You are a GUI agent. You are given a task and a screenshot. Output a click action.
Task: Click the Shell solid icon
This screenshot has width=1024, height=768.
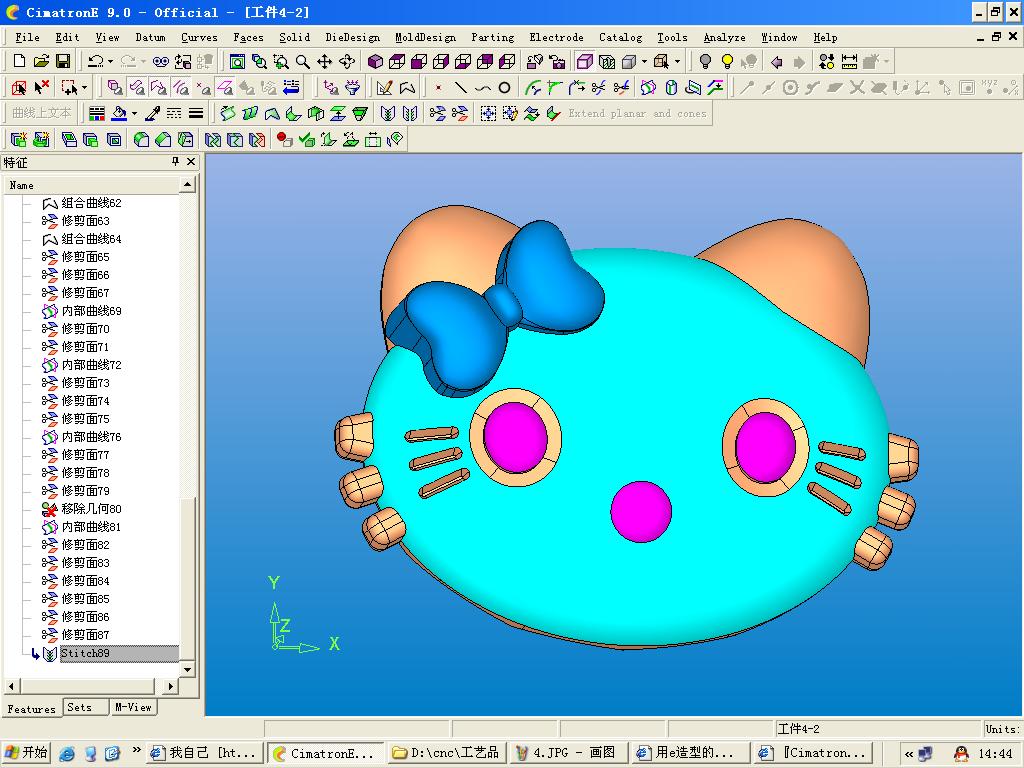(x=114, y=139)
